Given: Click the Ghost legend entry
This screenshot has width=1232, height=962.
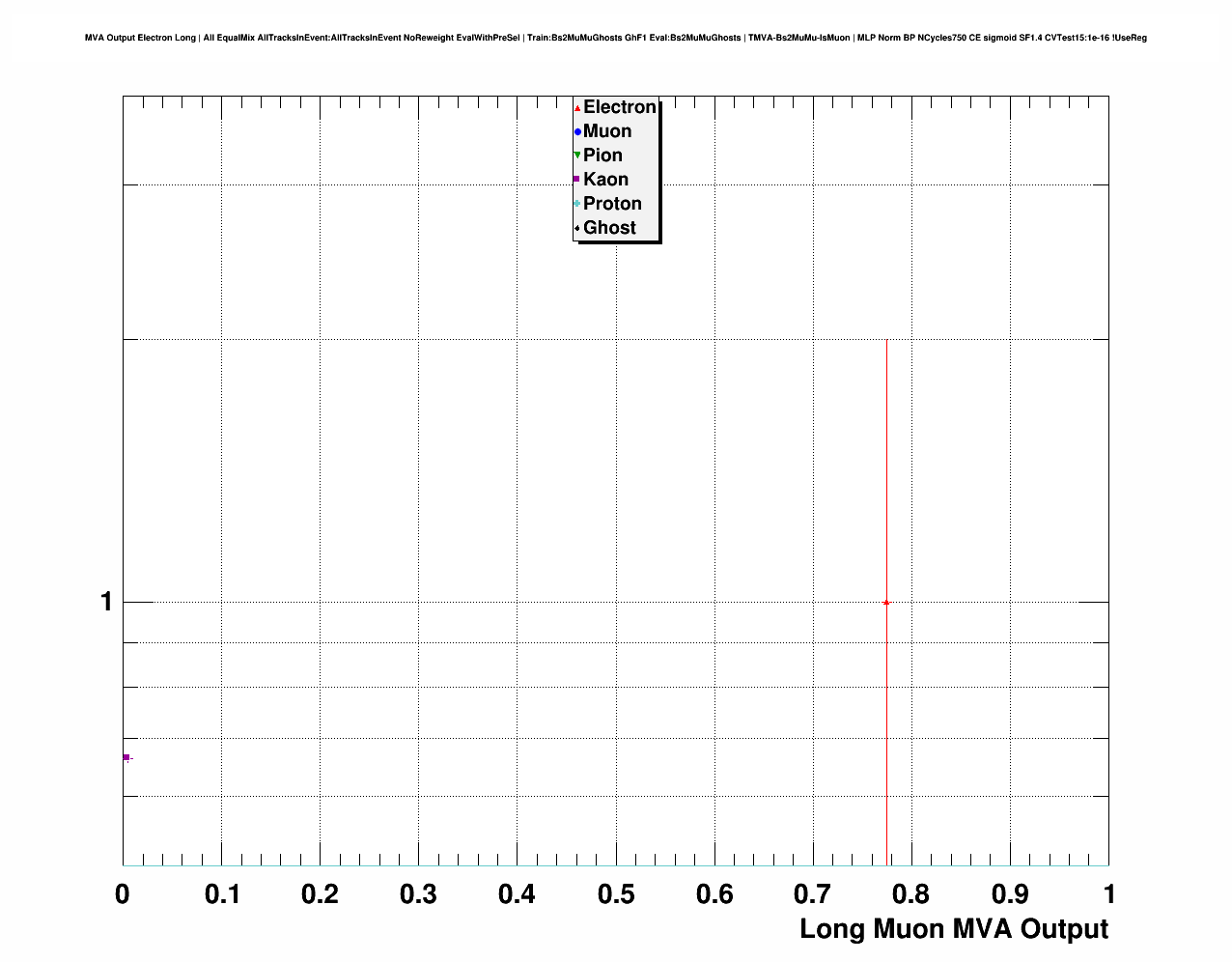Looking at the screenshot, I should click(605, 228).
